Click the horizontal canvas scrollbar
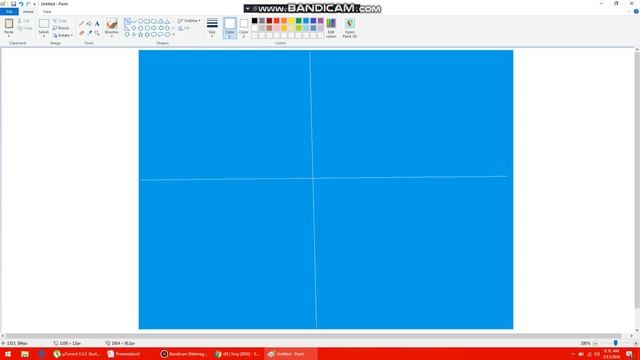This screenshot has width=640, height=360. [313, 336]
